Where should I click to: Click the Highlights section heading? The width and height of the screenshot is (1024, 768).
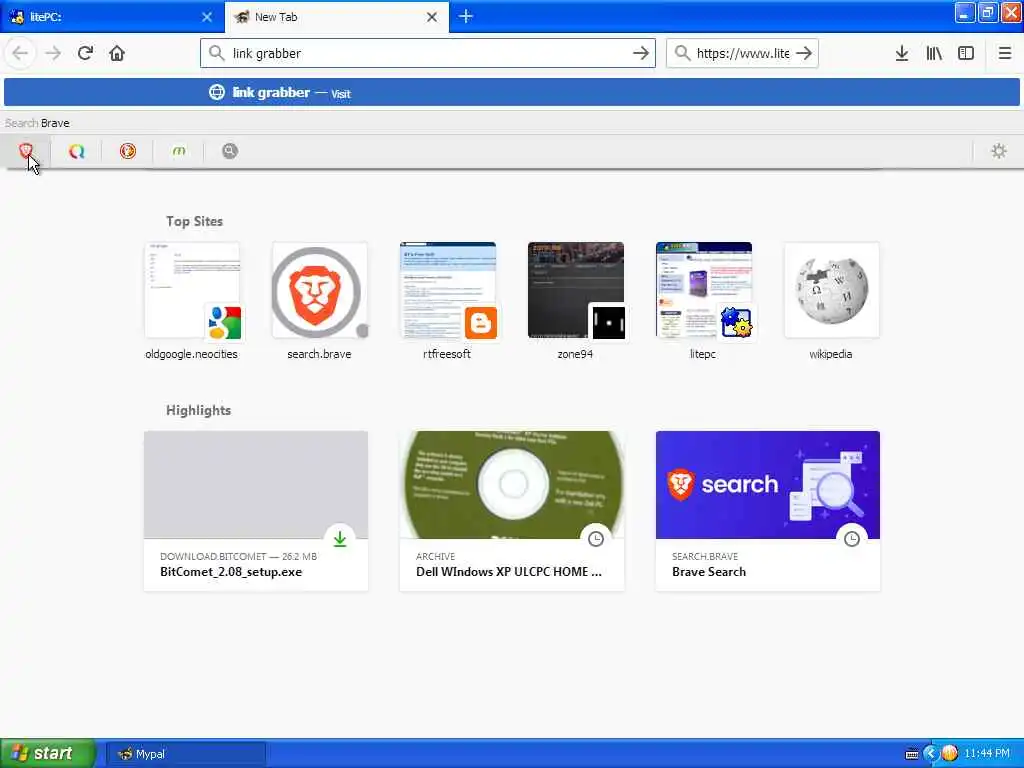click(x=199, y=411)
